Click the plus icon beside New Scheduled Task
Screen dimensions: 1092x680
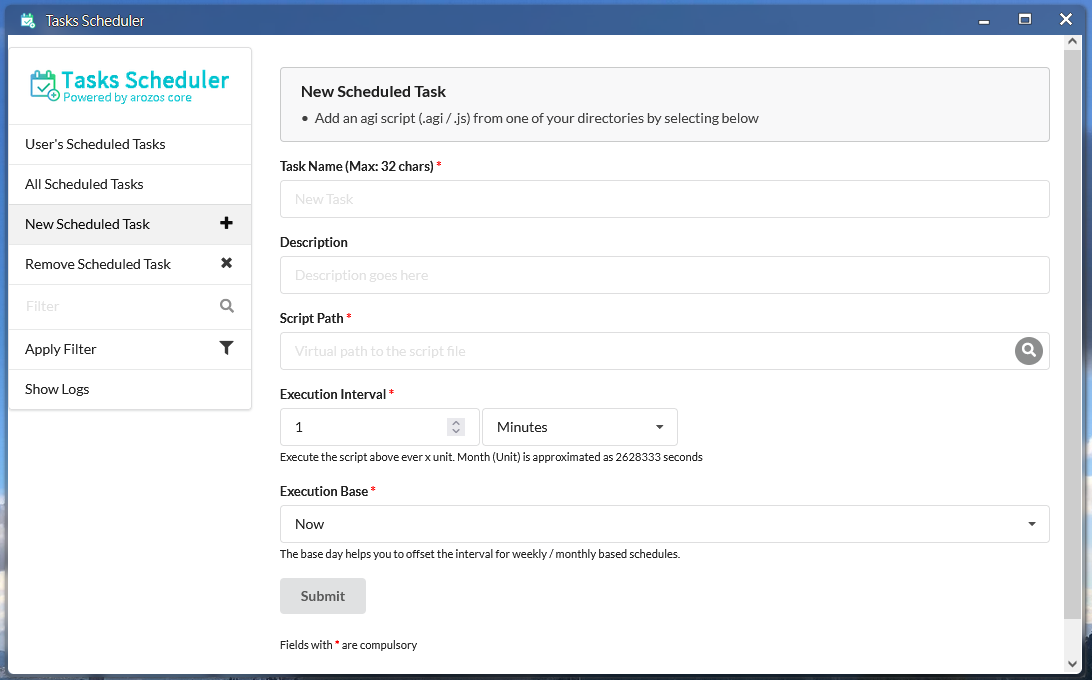click(x=226, y=224)
